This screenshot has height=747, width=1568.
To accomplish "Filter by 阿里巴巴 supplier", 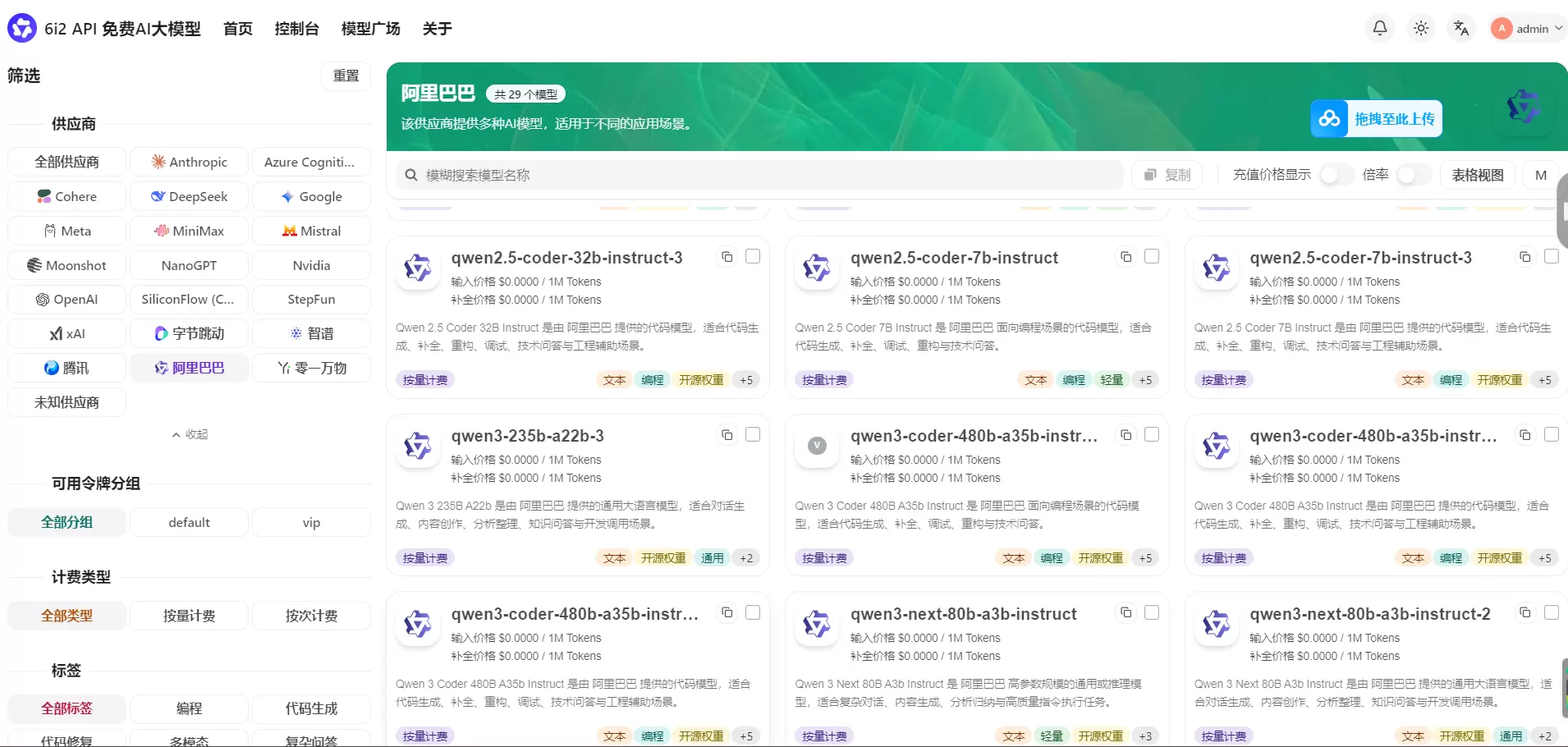I will (189, 368).
